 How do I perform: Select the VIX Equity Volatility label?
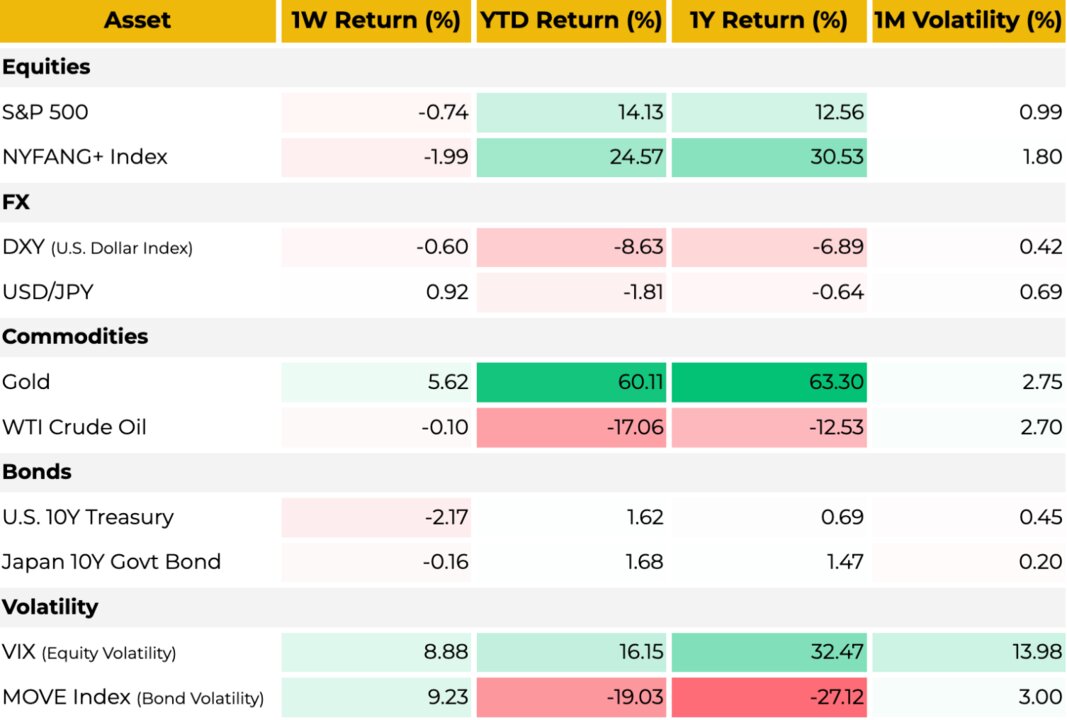pyautogui.click(x=89, y=652)
